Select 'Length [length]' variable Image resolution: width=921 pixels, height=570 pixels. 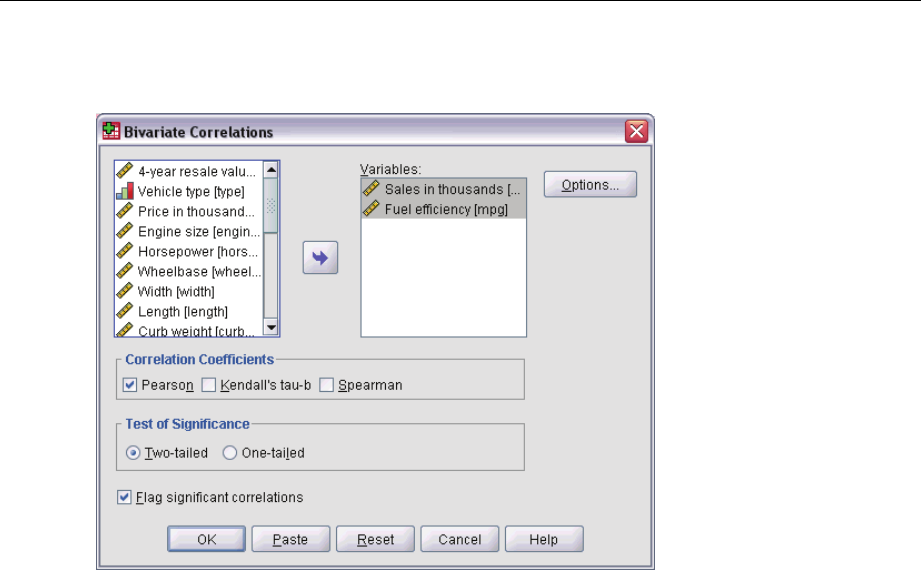pos(189,311)
